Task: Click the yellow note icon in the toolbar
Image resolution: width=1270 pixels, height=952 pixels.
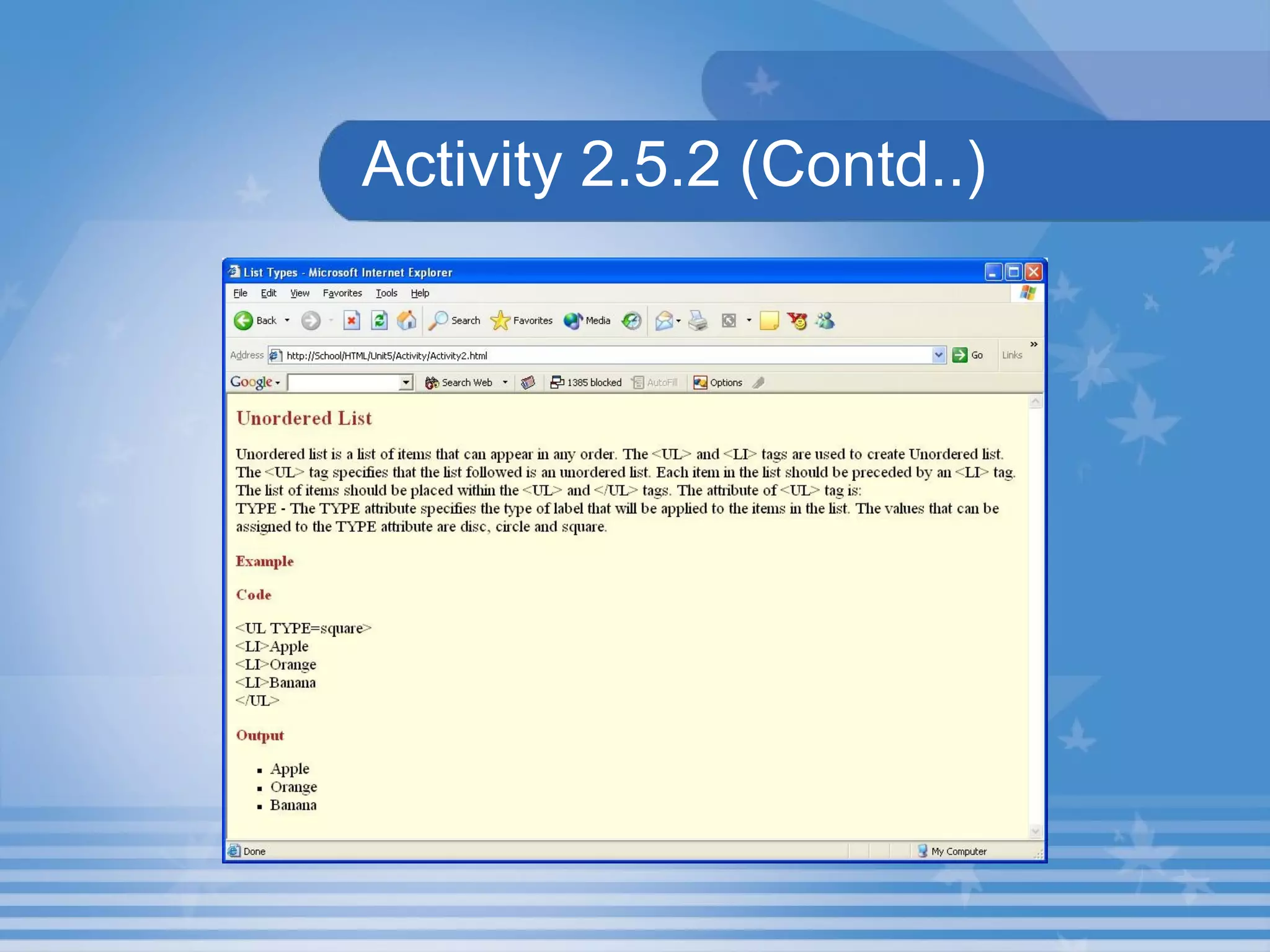Action: coord(769,320)
